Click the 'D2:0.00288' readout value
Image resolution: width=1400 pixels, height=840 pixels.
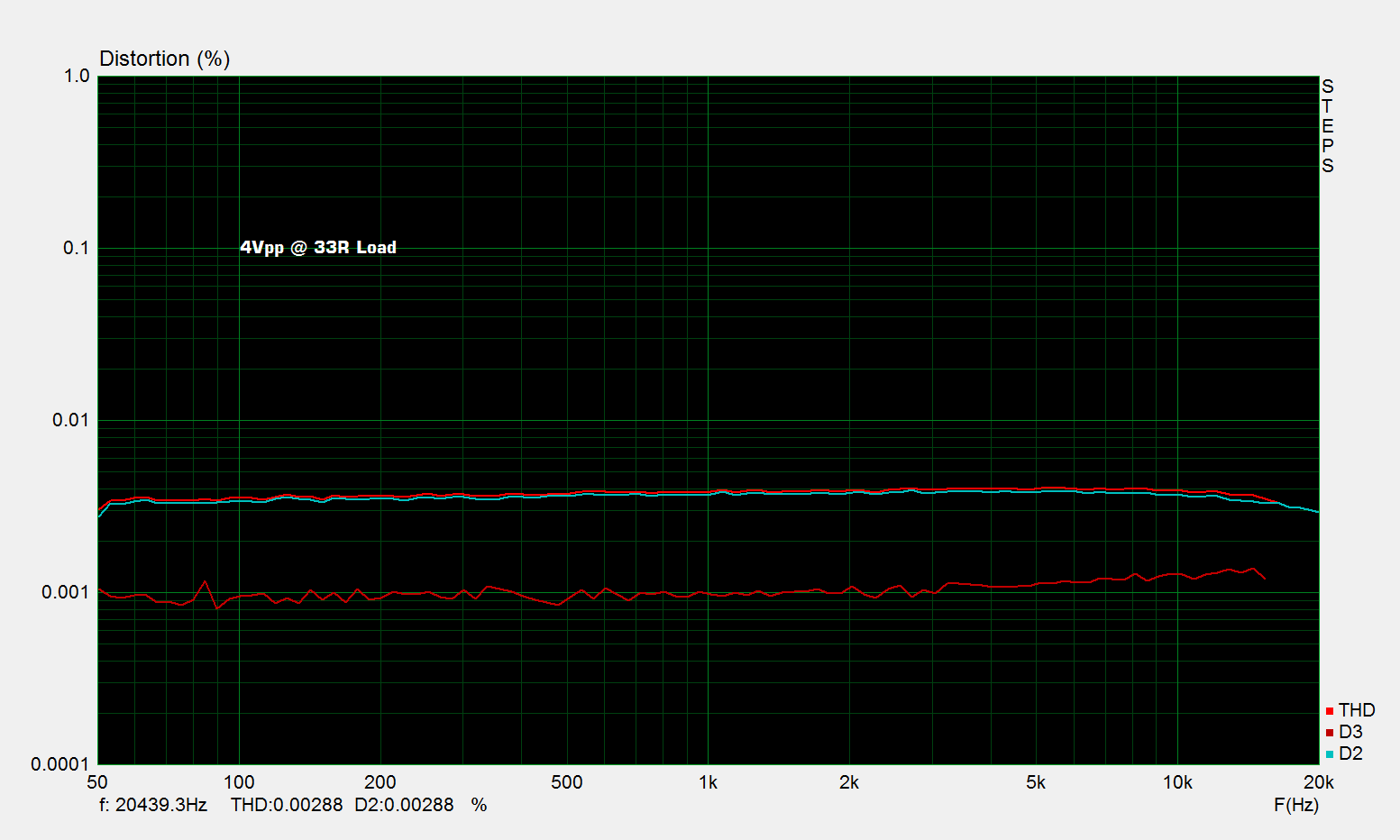[x=404, y=805]
